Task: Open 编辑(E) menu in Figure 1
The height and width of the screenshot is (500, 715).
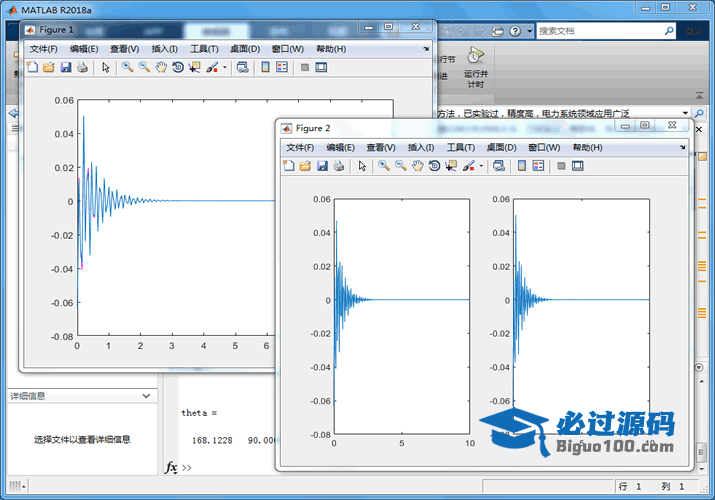Action: pyautogui.click(x=84, y=49)
